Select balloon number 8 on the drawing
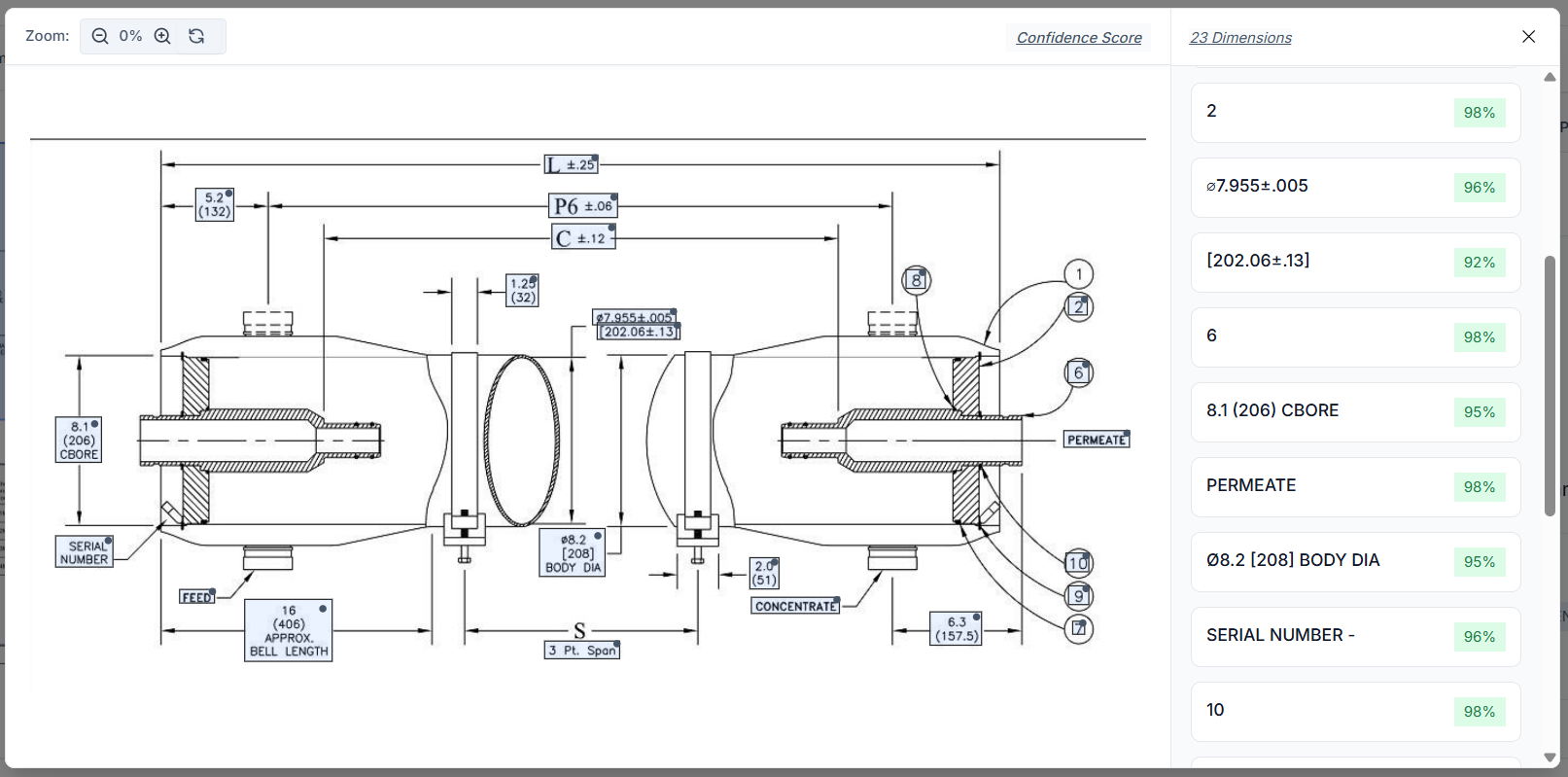The height and width of the screenshot is (777, 1568). click(916, 281)
